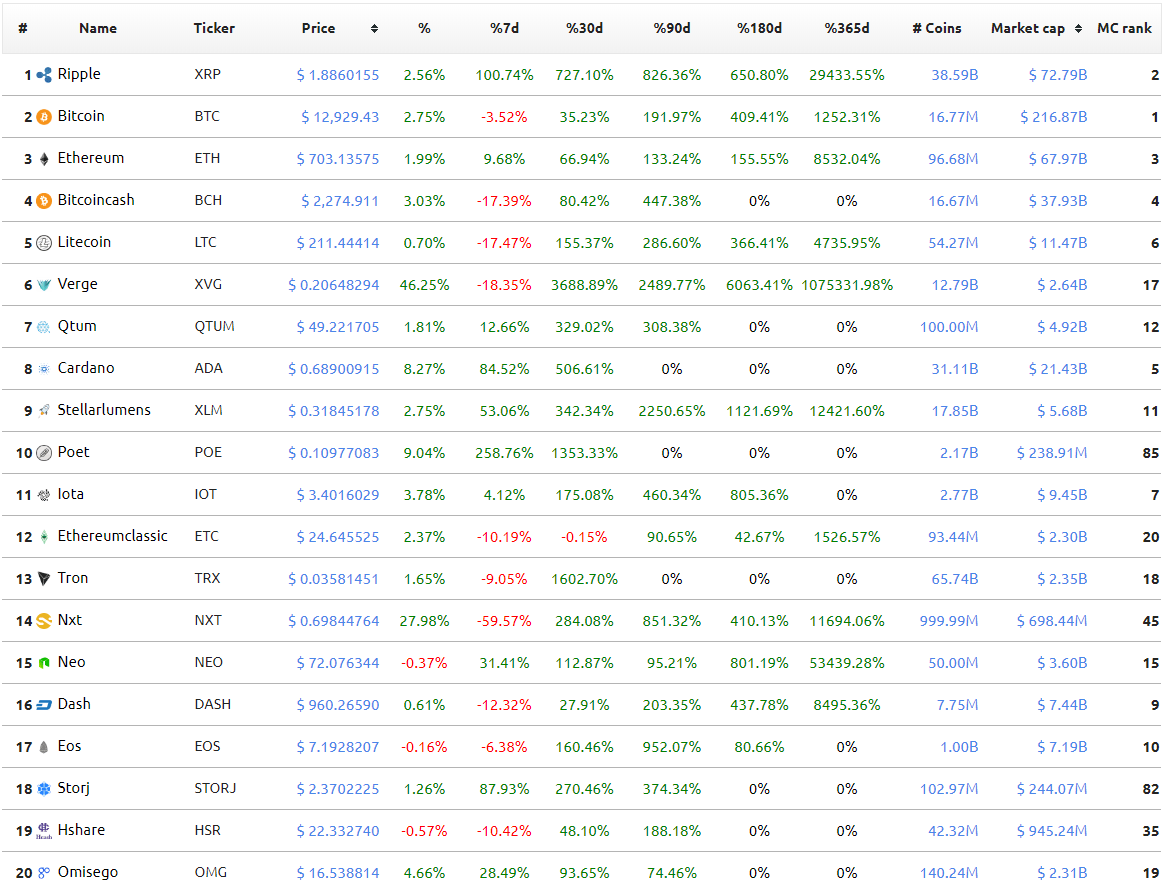Sort the table by Market cap
Screen dimensions: 1170x891
(x=1029, y=28)
